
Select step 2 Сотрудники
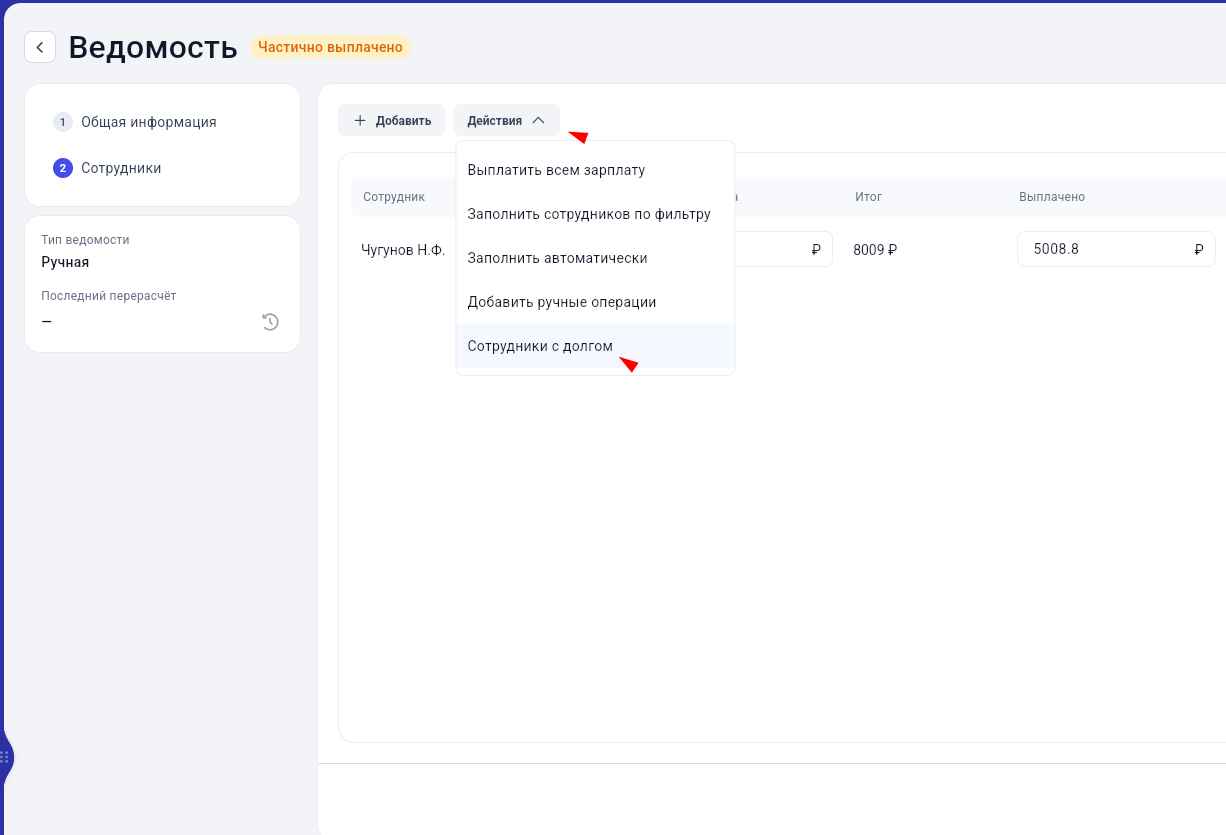point(107,168)
